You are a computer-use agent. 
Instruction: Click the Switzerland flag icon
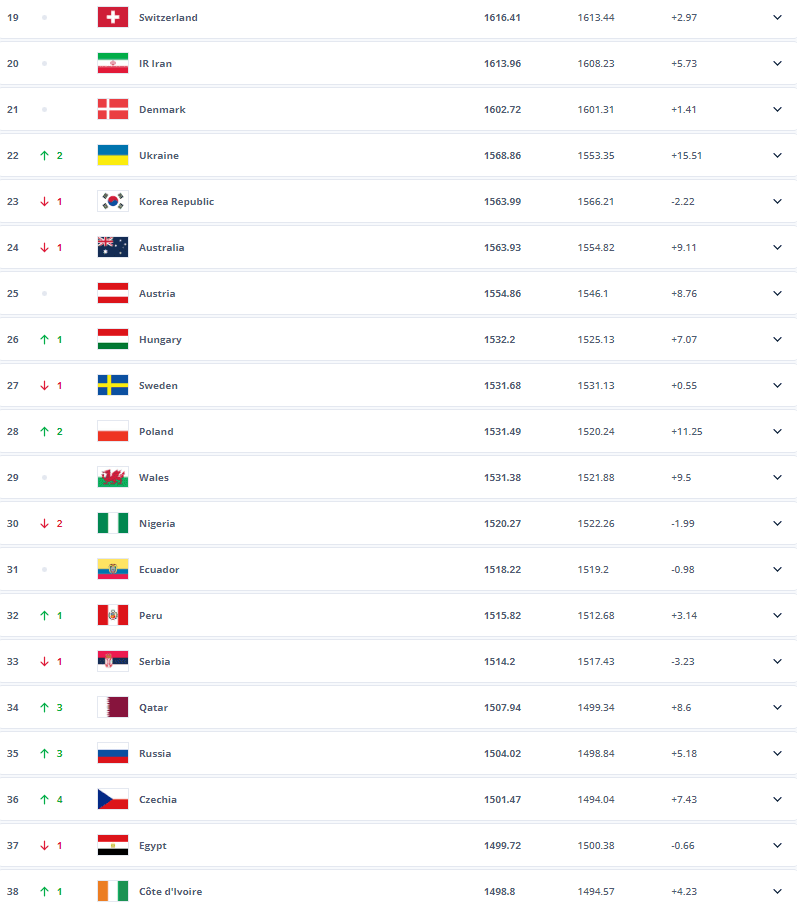[x=112, y=17]
